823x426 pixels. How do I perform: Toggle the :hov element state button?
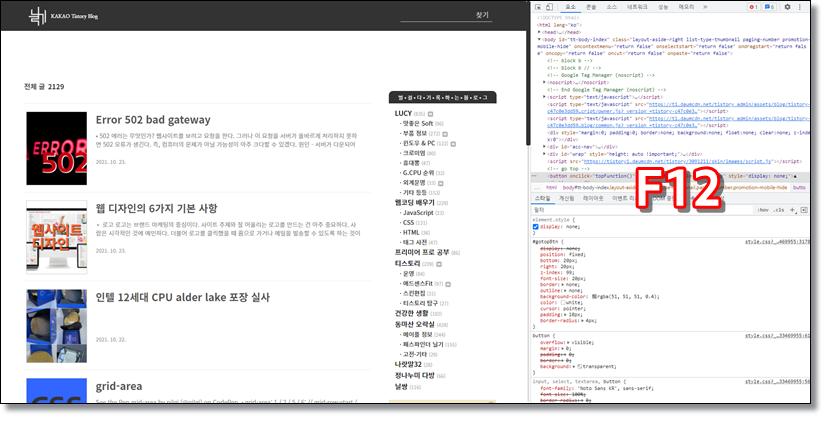(x=763, y=210)
